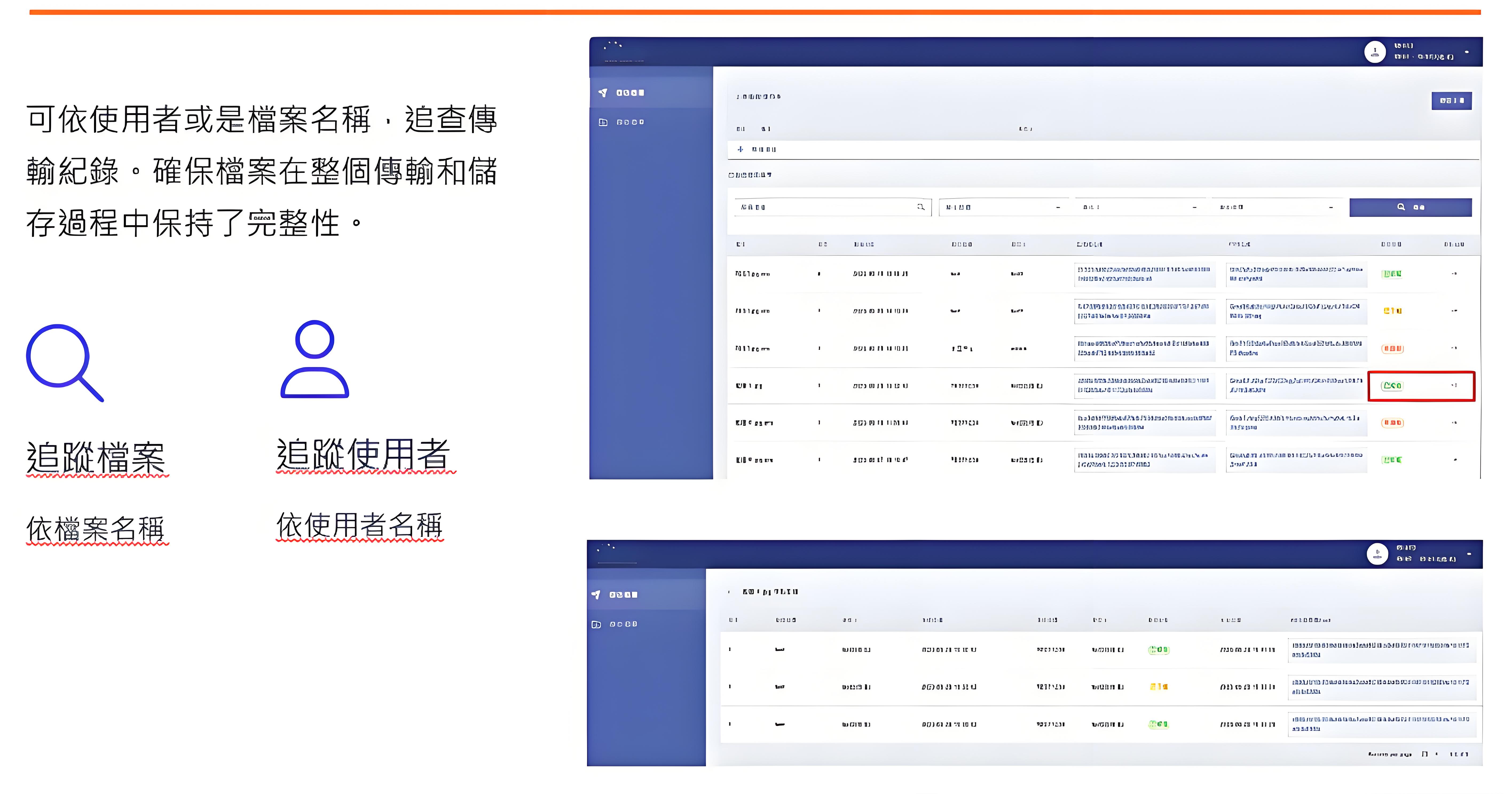Click the paragraph starting 可依使用者或是檔案名稱
Viewport: 1512px width, 794px height.
click(262, 171)
